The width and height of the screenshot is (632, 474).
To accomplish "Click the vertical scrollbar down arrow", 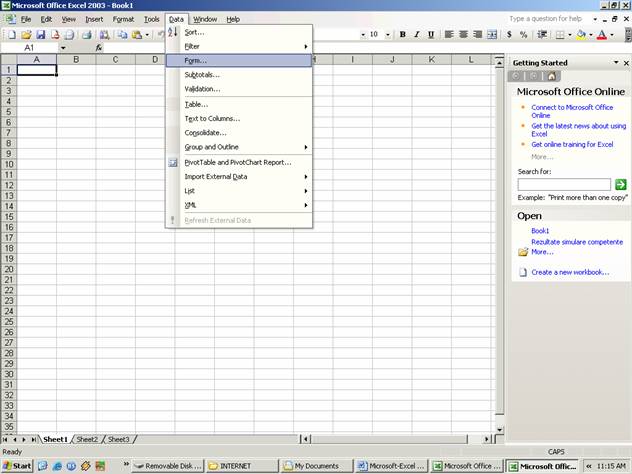I will (499, 430).
